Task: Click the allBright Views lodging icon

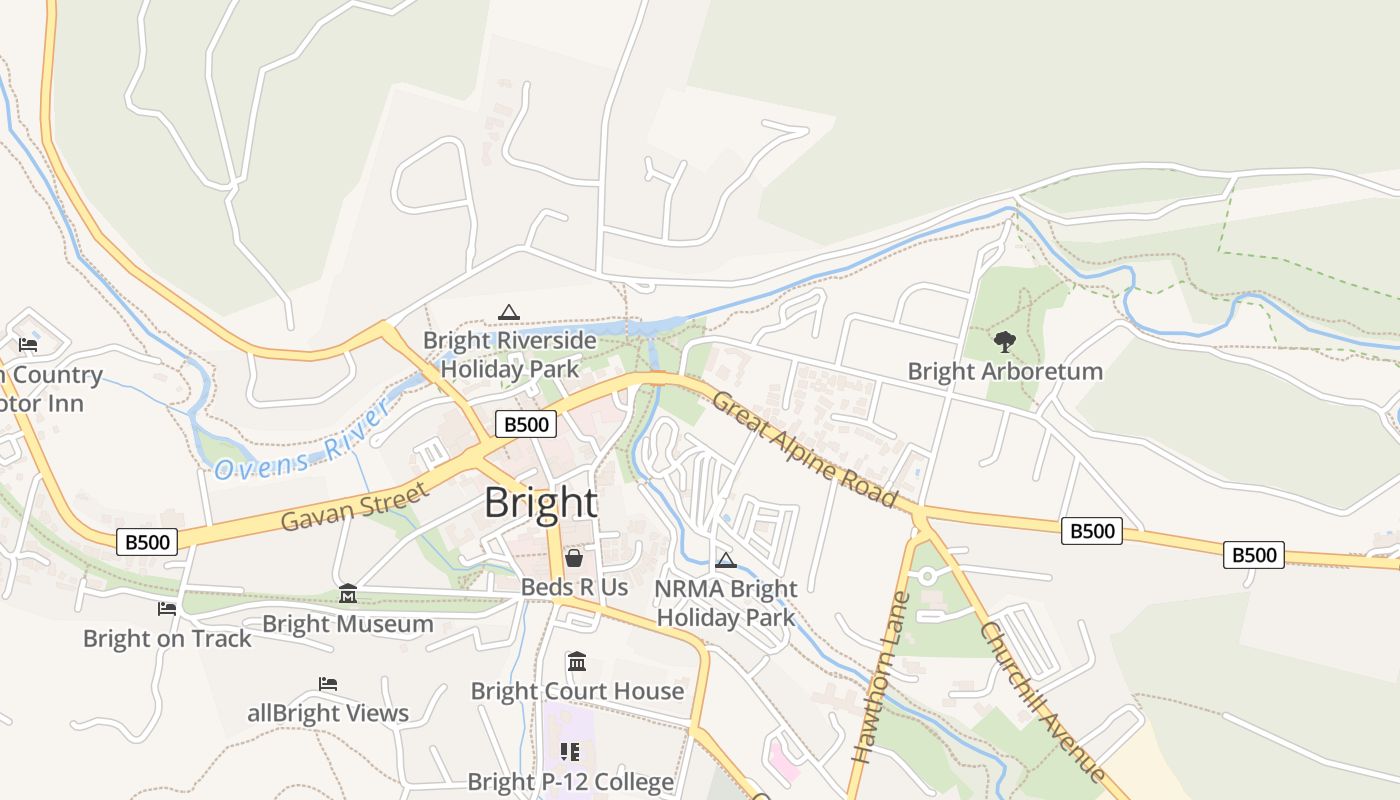Action: 328,684
